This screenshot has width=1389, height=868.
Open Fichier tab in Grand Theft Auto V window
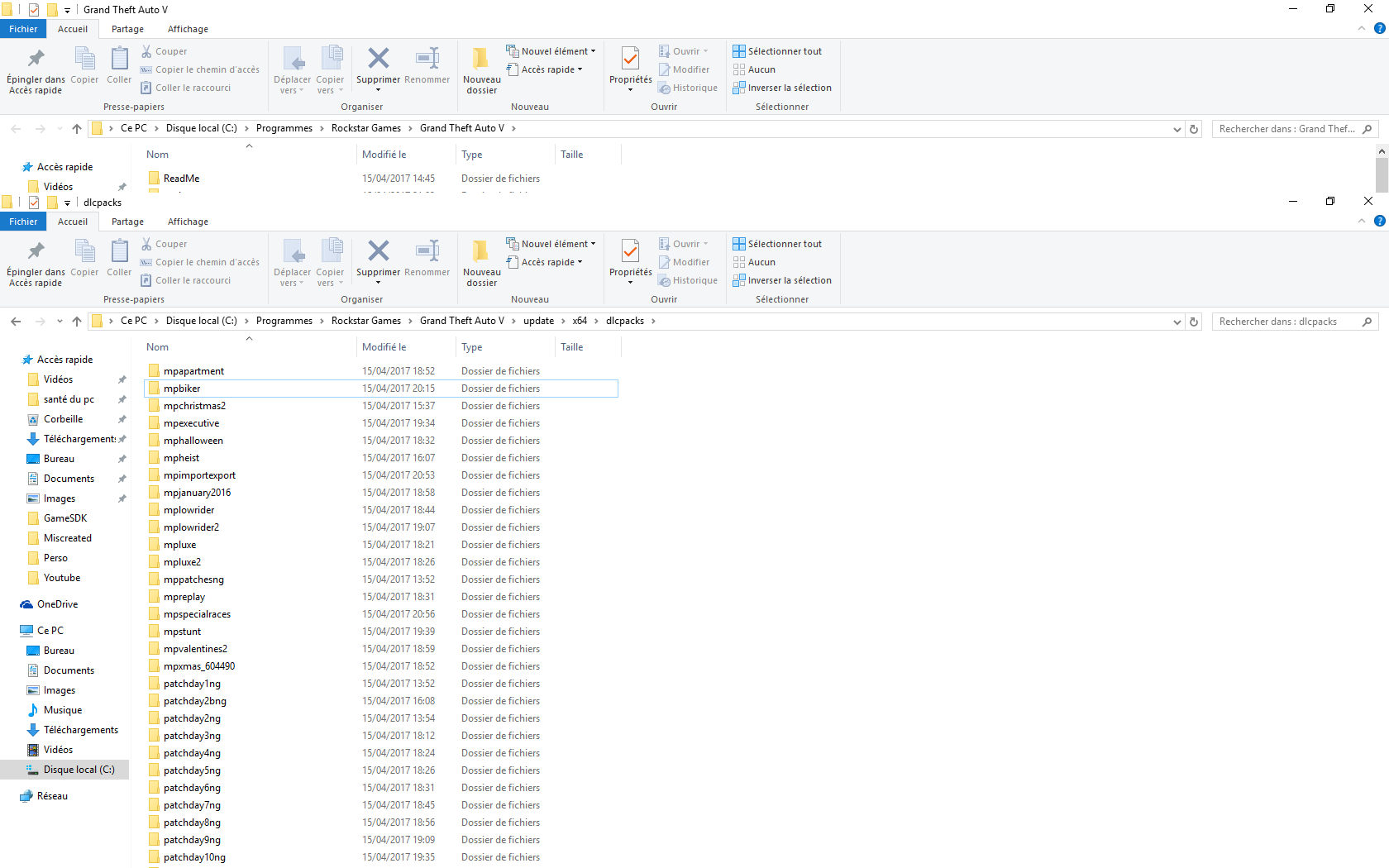point(23,29)
